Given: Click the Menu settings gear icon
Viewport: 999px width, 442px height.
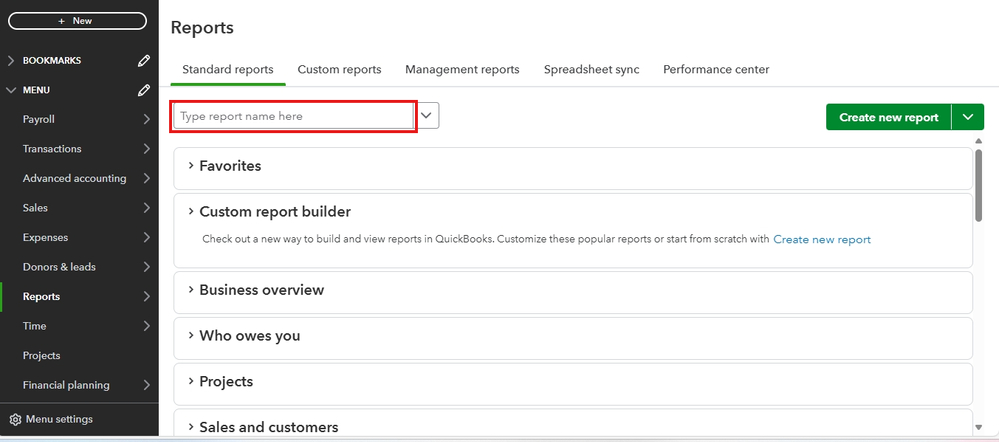Looking at the screenshot, I should [15, 419].
